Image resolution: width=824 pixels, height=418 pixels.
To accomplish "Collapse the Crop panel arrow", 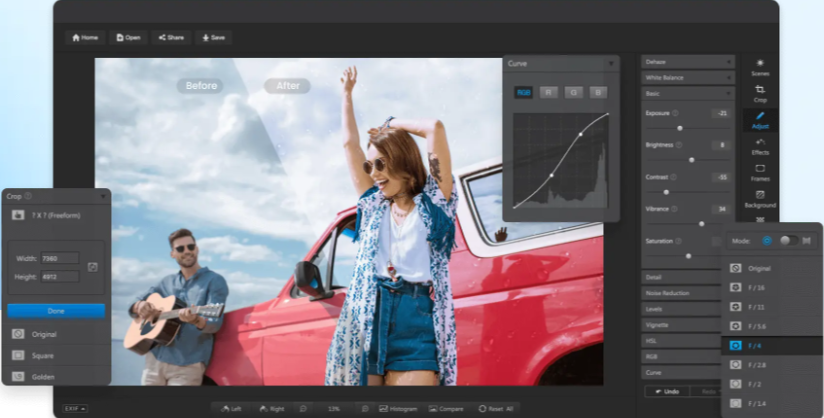I will (x=103, y=197).
